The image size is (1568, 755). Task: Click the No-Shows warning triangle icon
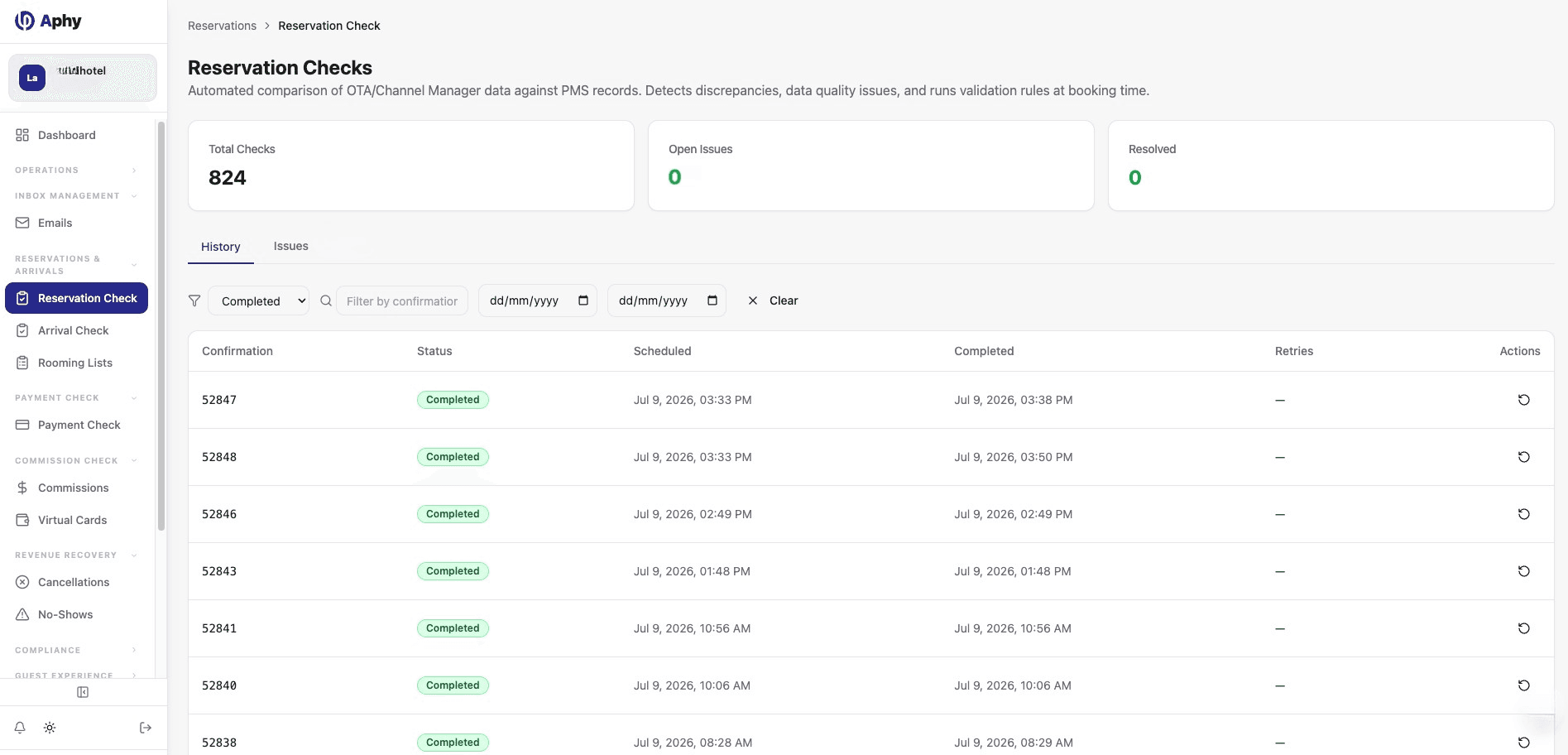pyautogui.click(x=22, y=614)
